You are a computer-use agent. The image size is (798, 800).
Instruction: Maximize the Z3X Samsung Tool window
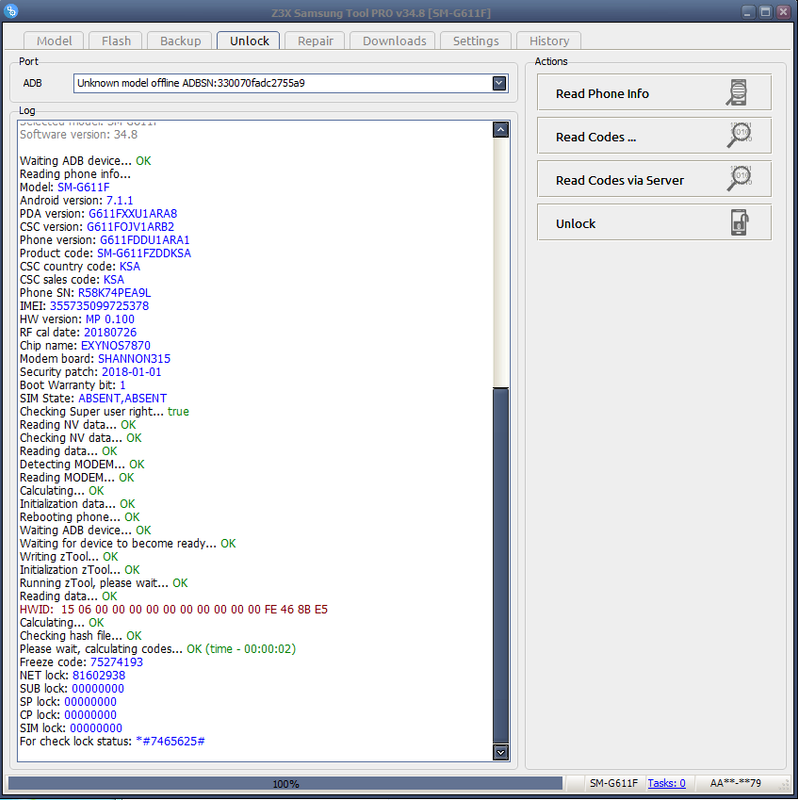pos(765,12)
